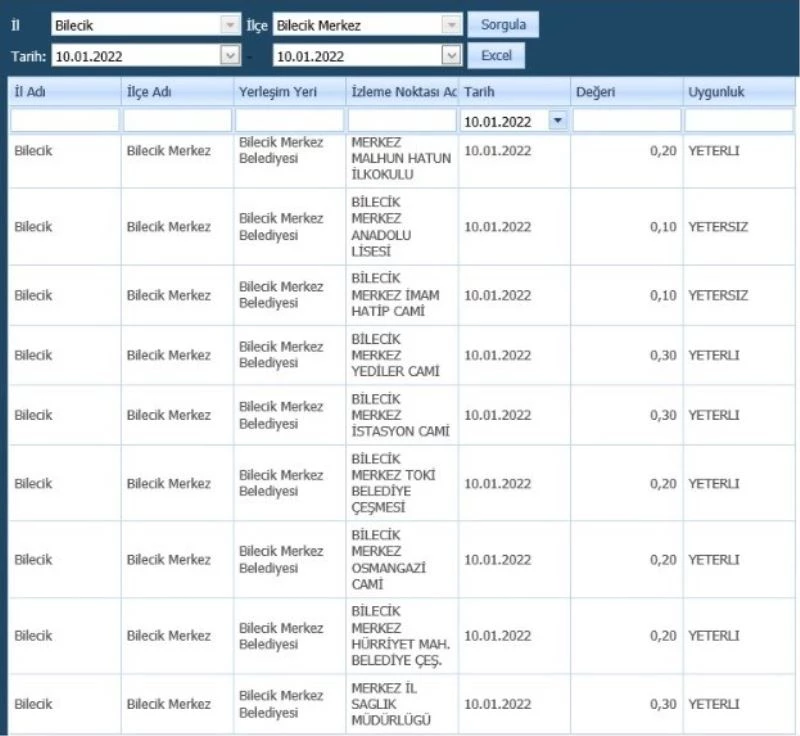Open the İl province dropdown
The width and height of the screenshot is (800, 736).
pyautogui.click(x=229, y=25)
